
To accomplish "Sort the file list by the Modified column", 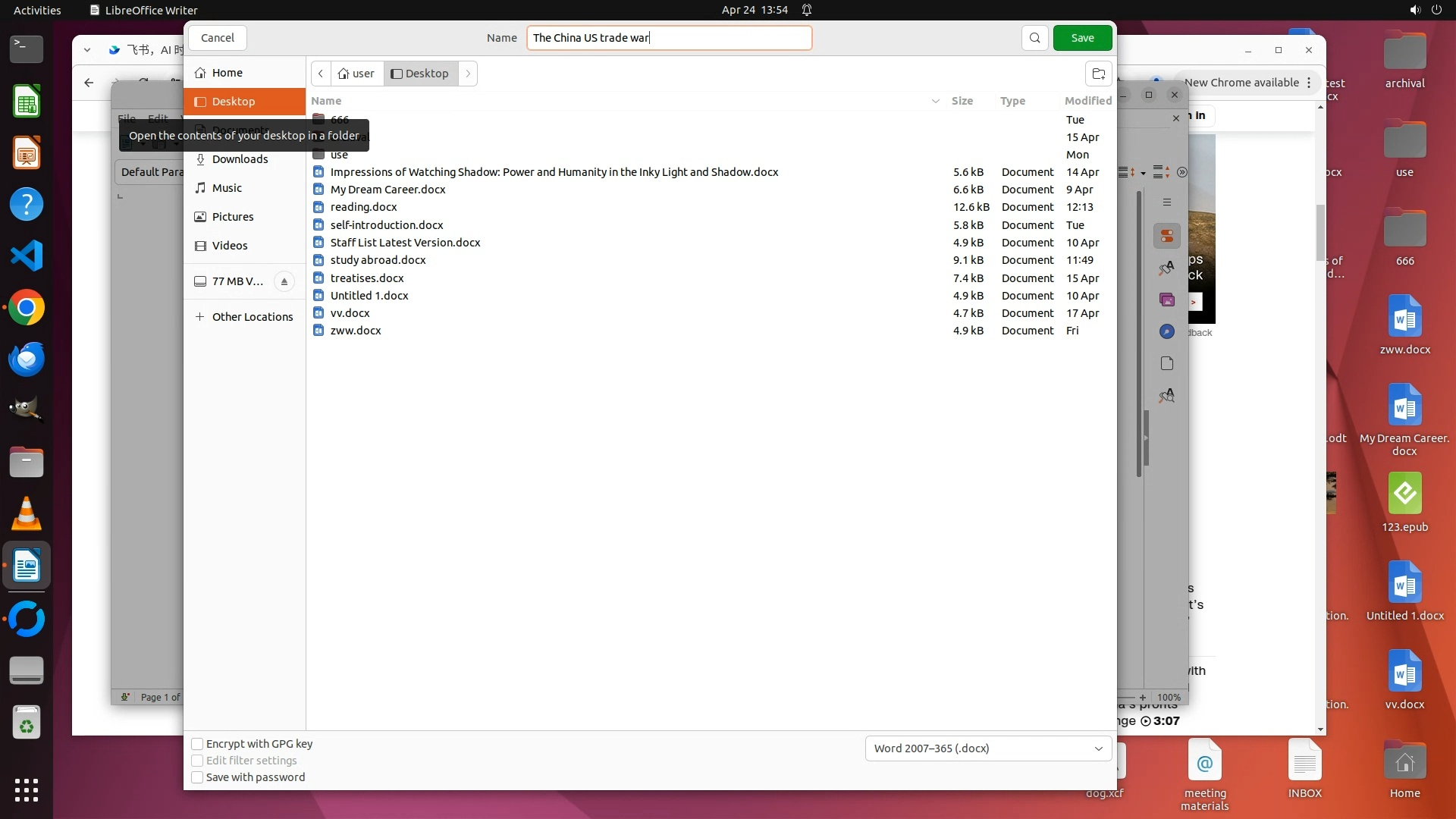I will tap(1087, 101).
